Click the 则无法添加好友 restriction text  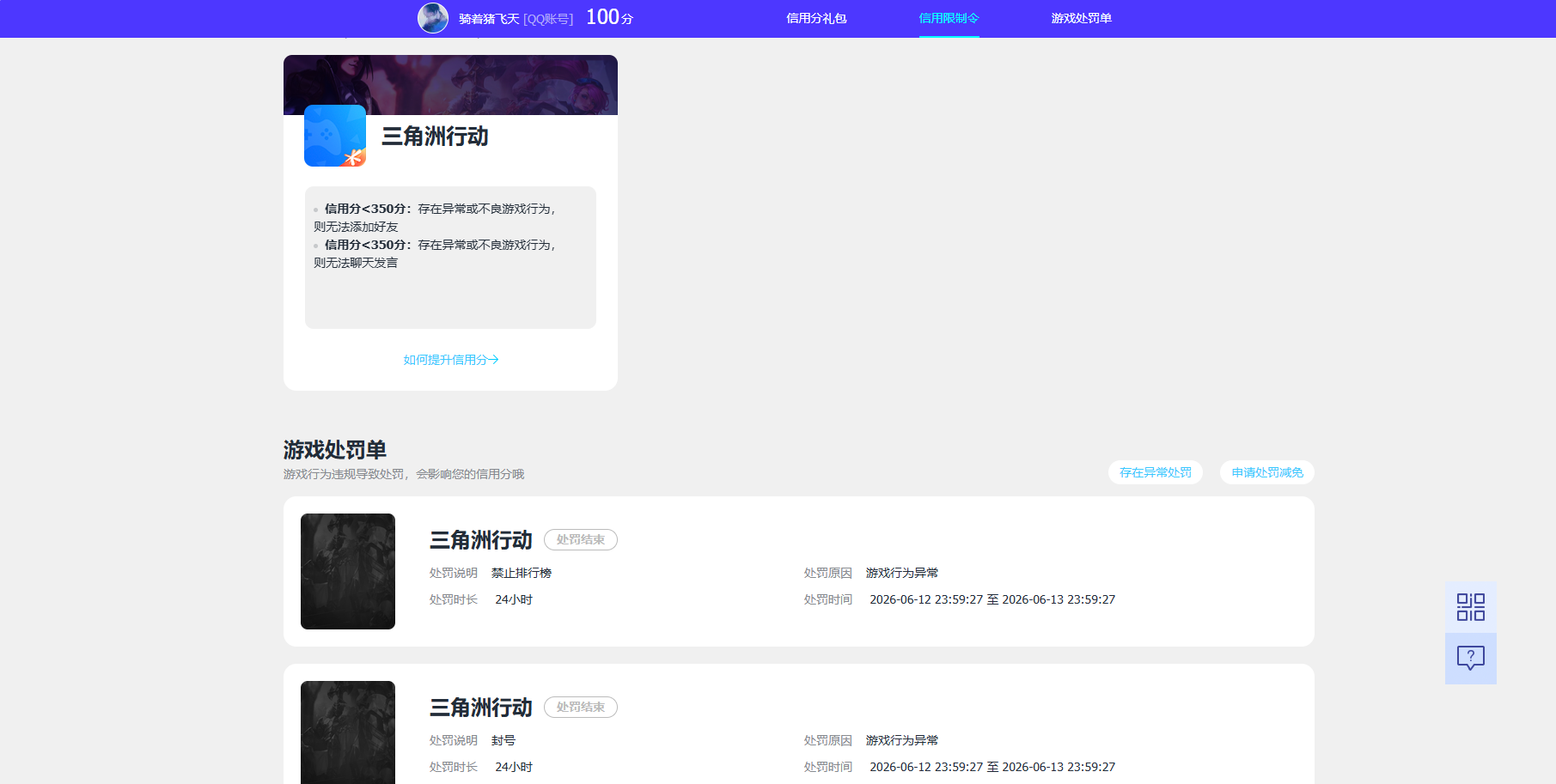pos(356,227)
